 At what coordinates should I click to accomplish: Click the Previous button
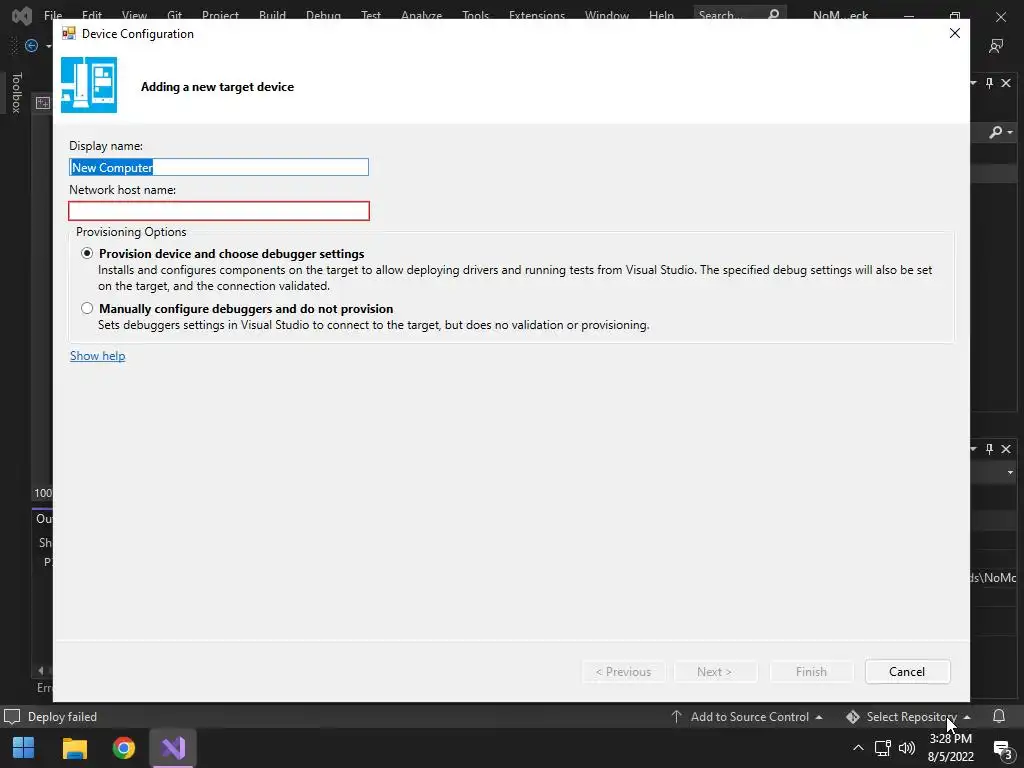[x=623, y=671]
